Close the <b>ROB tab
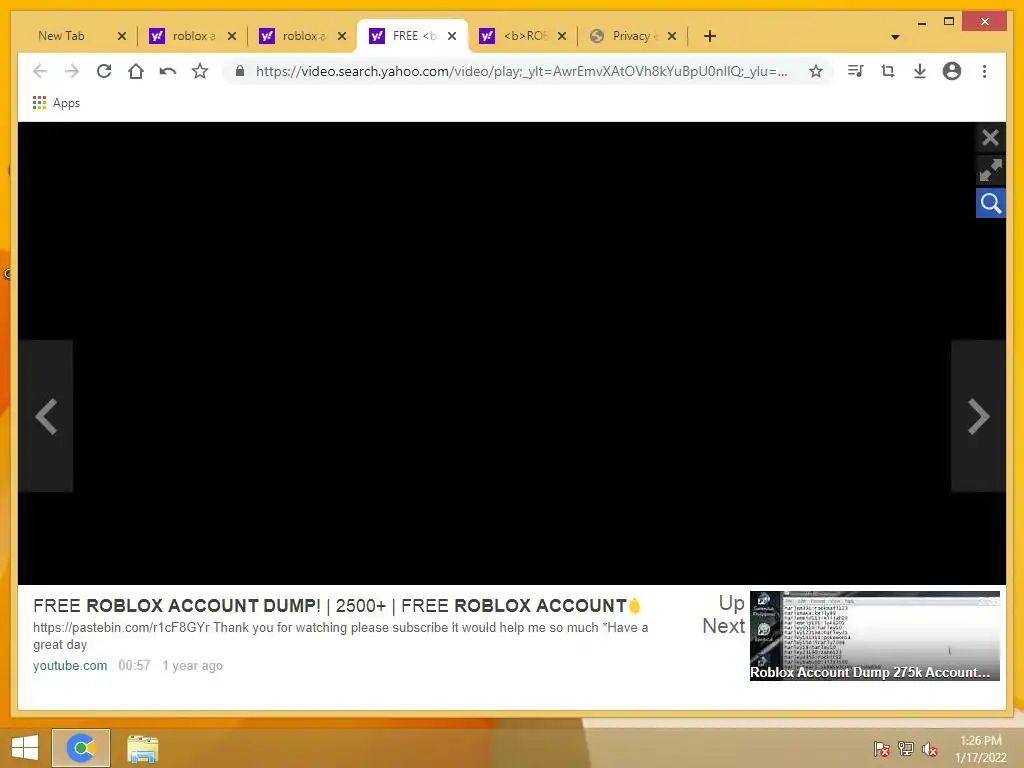This screenshot has height=768, width=1024. coord(562,37)
